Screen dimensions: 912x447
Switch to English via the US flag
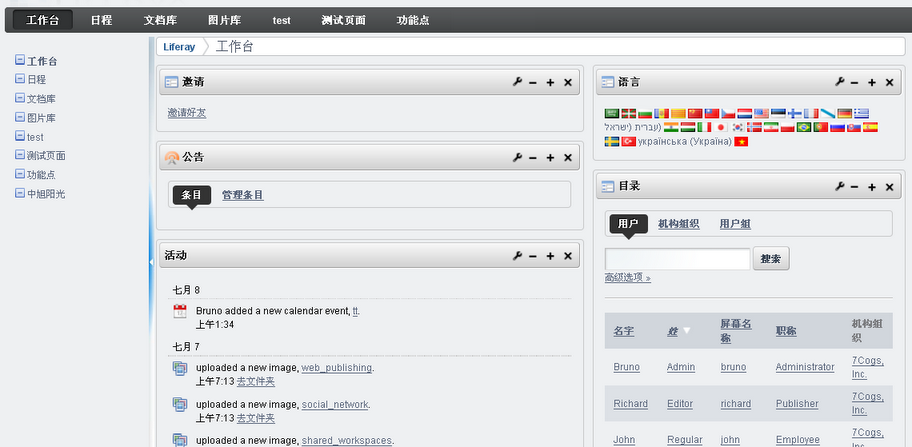click(x=761, y=113)
